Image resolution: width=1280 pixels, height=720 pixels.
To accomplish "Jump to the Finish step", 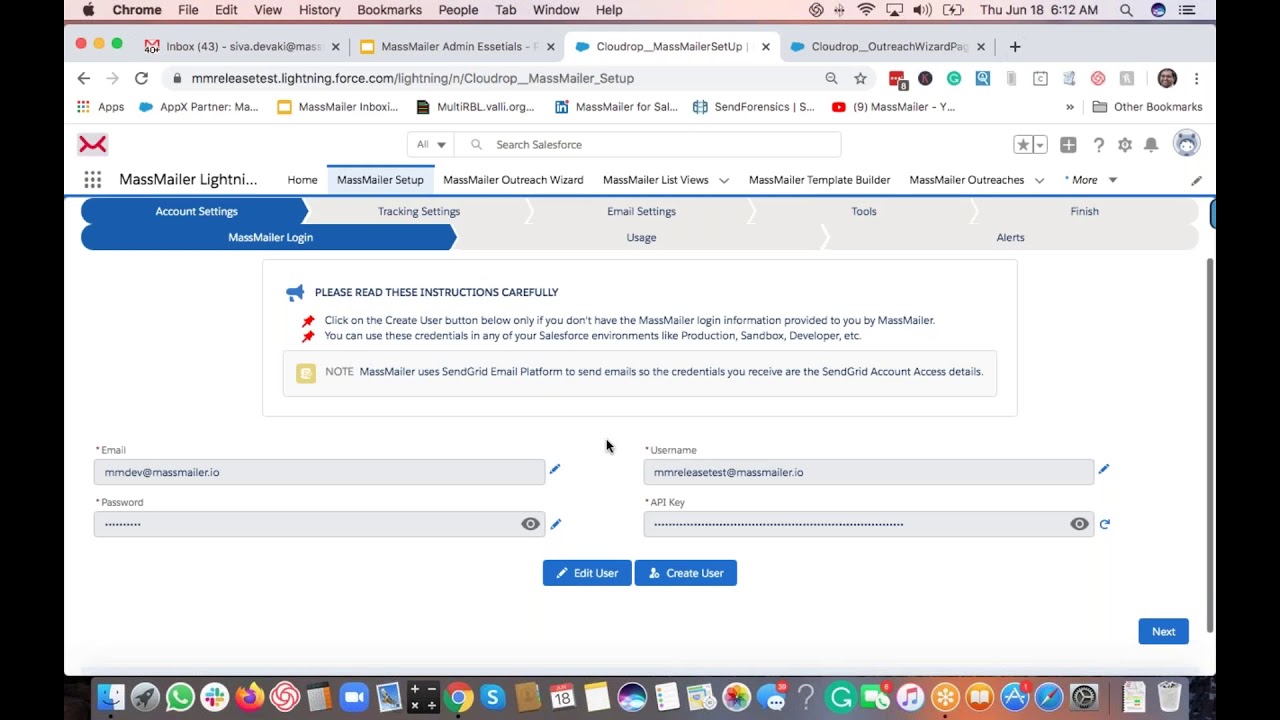I will point(1084,211).
